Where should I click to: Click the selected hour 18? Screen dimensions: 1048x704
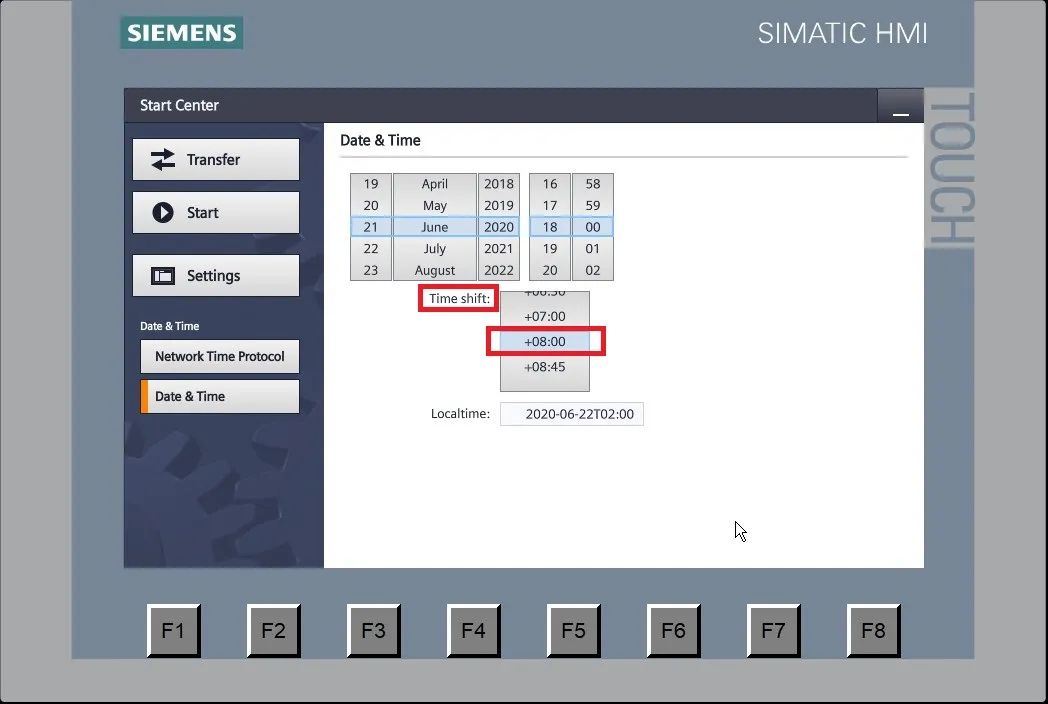(550, 227)
